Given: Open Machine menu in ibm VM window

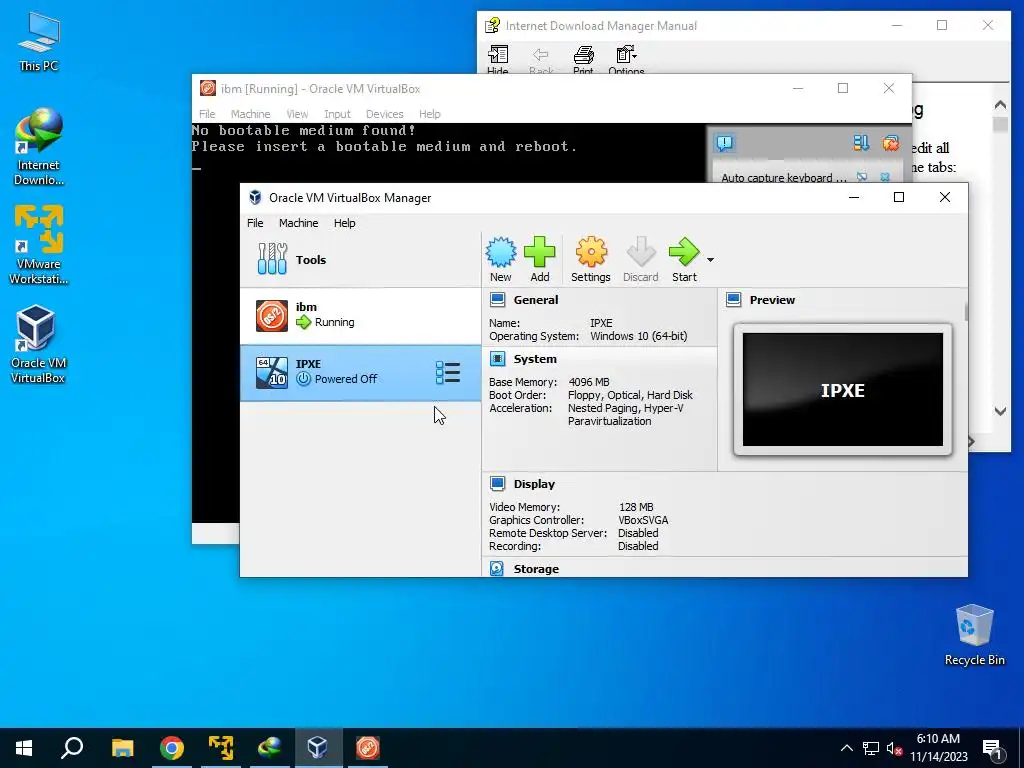Looking at the screenshot, I should pyautogui.click(x=250, y=114).
